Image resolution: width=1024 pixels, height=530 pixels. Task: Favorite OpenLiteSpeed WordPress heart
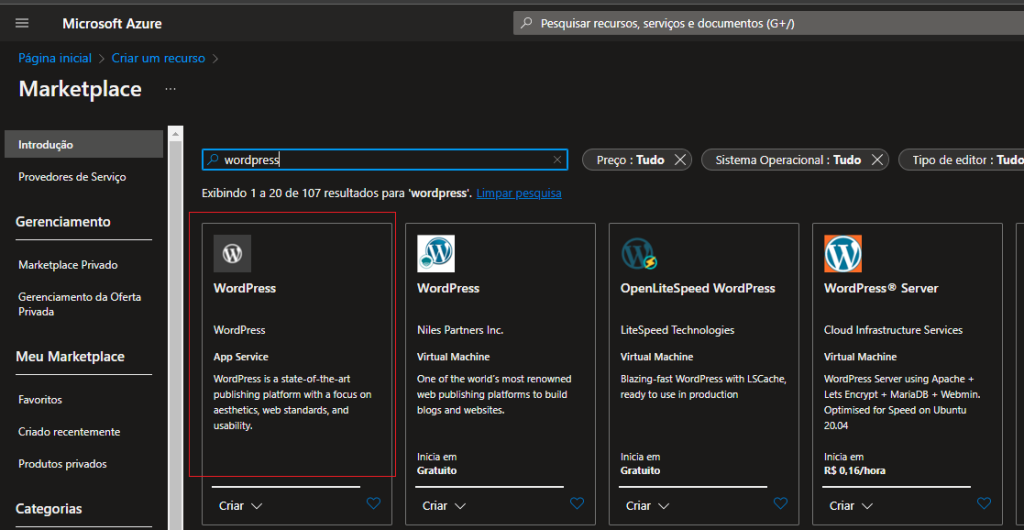pos(781,503)
